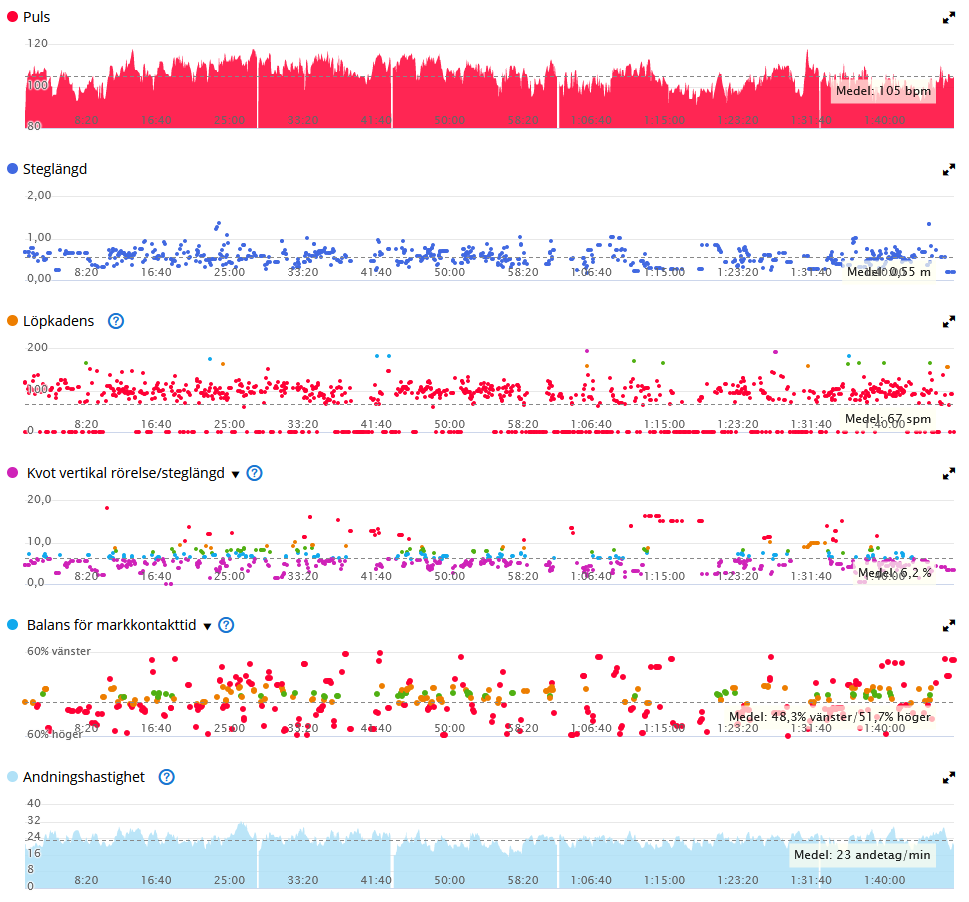Click the blue Steglängd legend dot
The image size is (969, 902).
point(12,169)
